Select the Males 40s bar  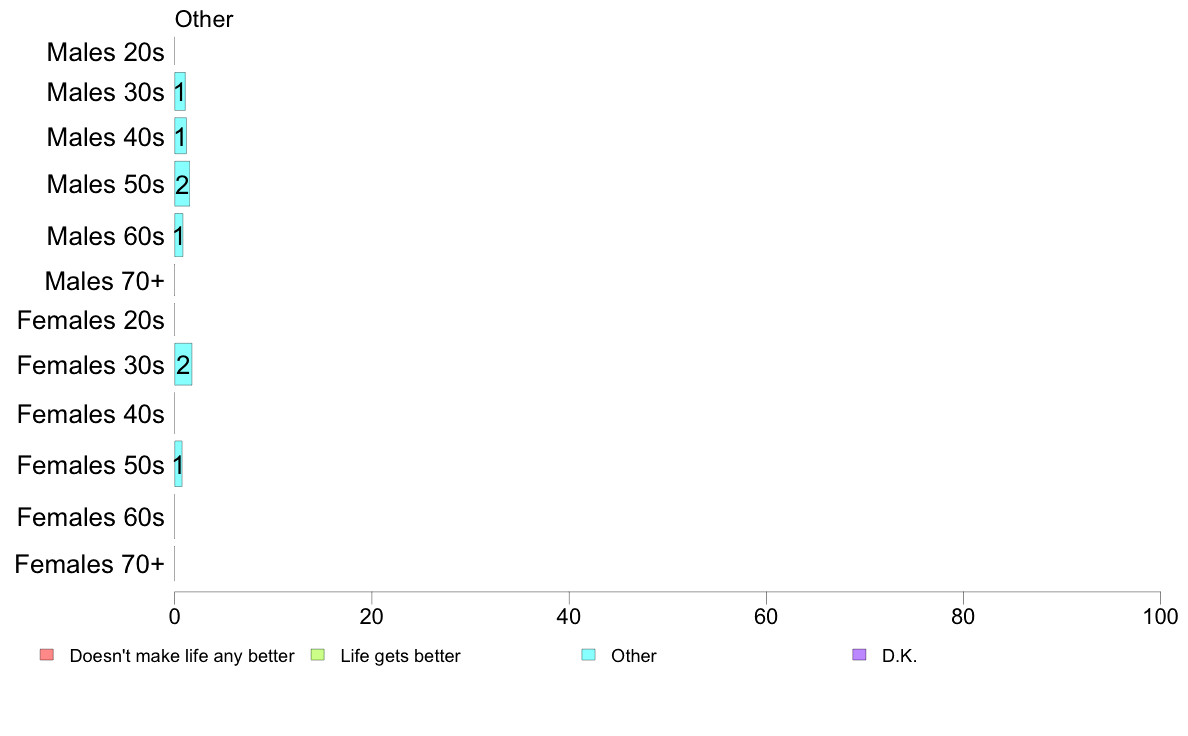tap(180, 136)
